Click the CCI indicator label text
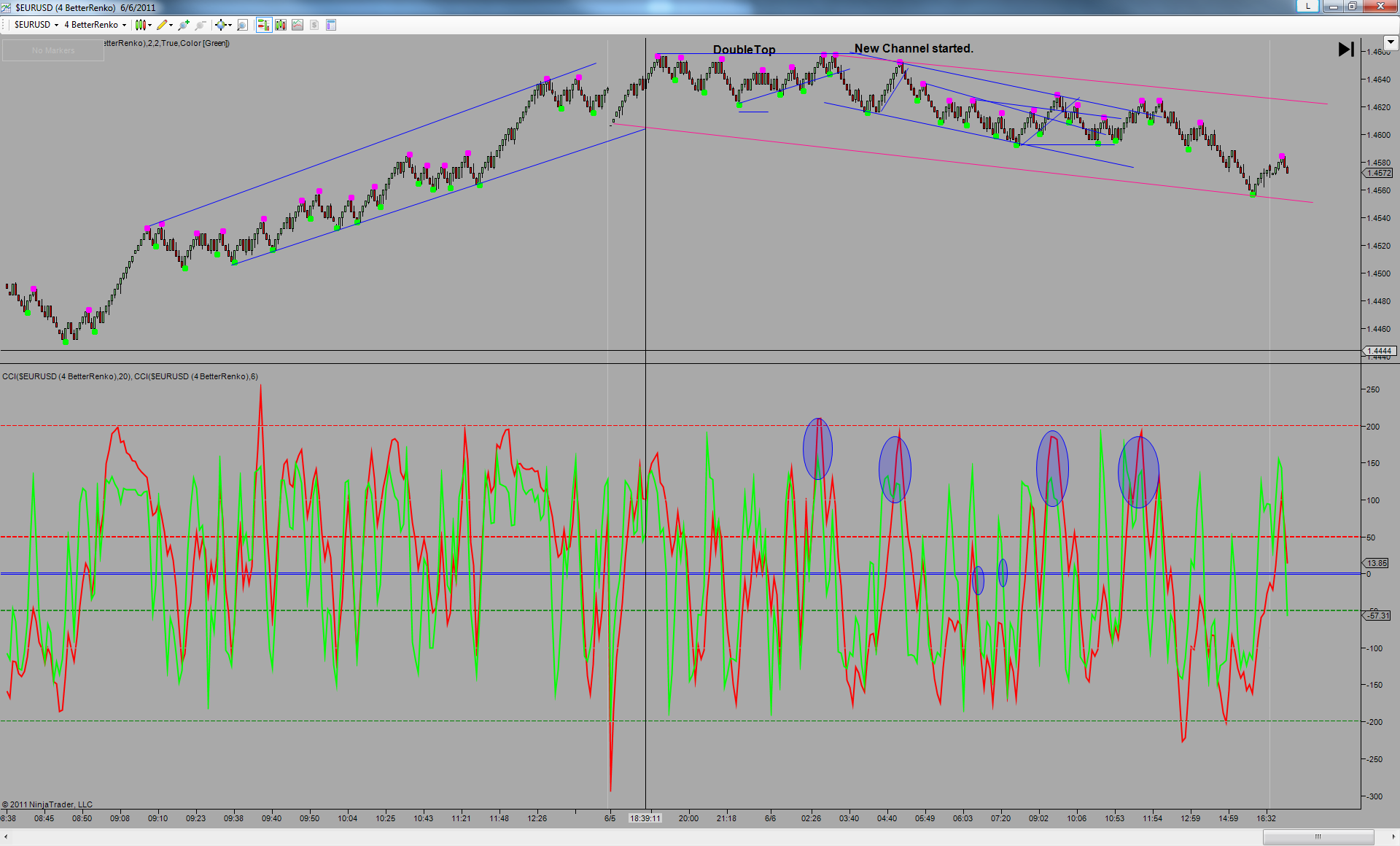This screenshot has width=1400, height=846. 130,376
